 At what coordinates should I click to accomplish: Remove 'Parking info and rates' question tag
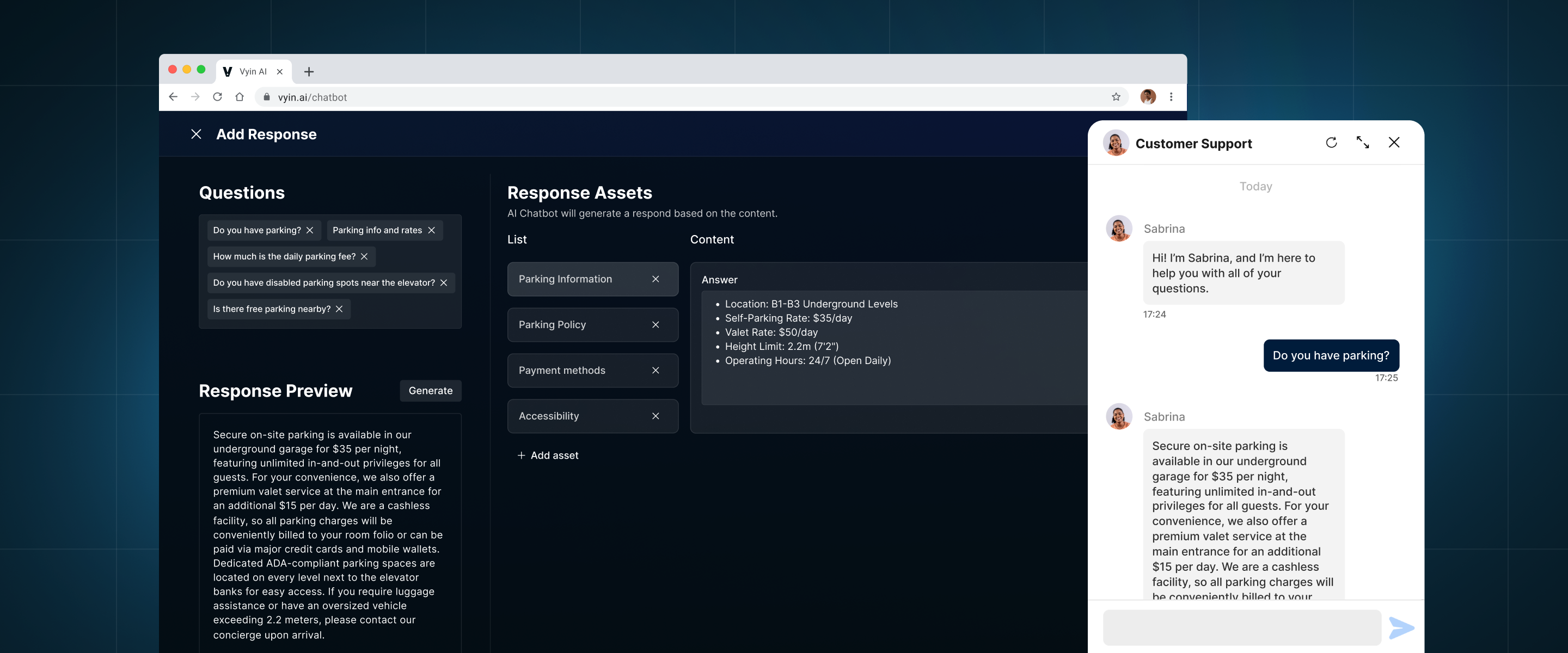click(x=432, y=230)
